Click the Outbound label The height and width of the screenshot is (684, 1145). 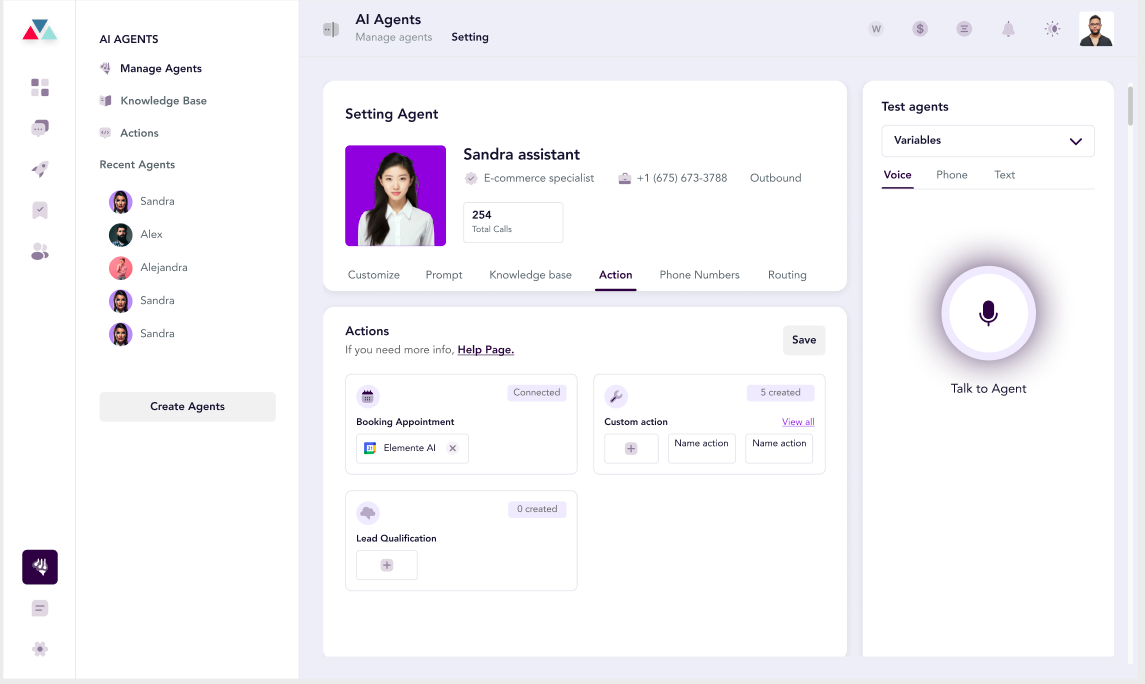(776, 178)
